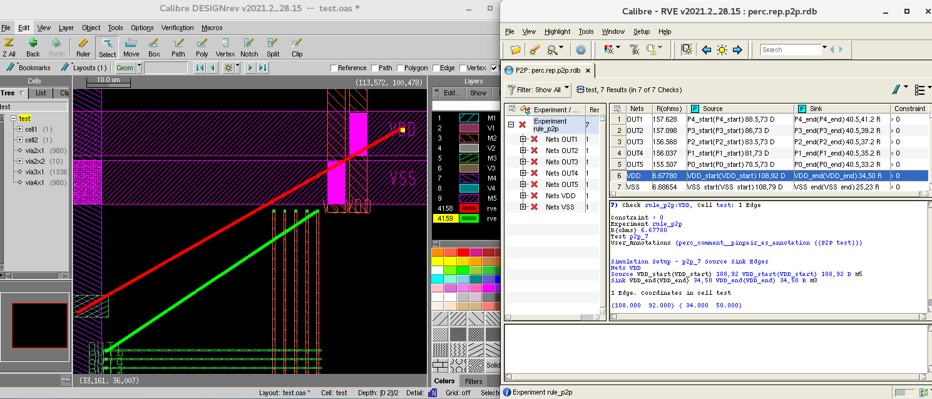The height and width of the screenshot is (399, 932).
Task: Activate the Notch tool
Action: 249,47
